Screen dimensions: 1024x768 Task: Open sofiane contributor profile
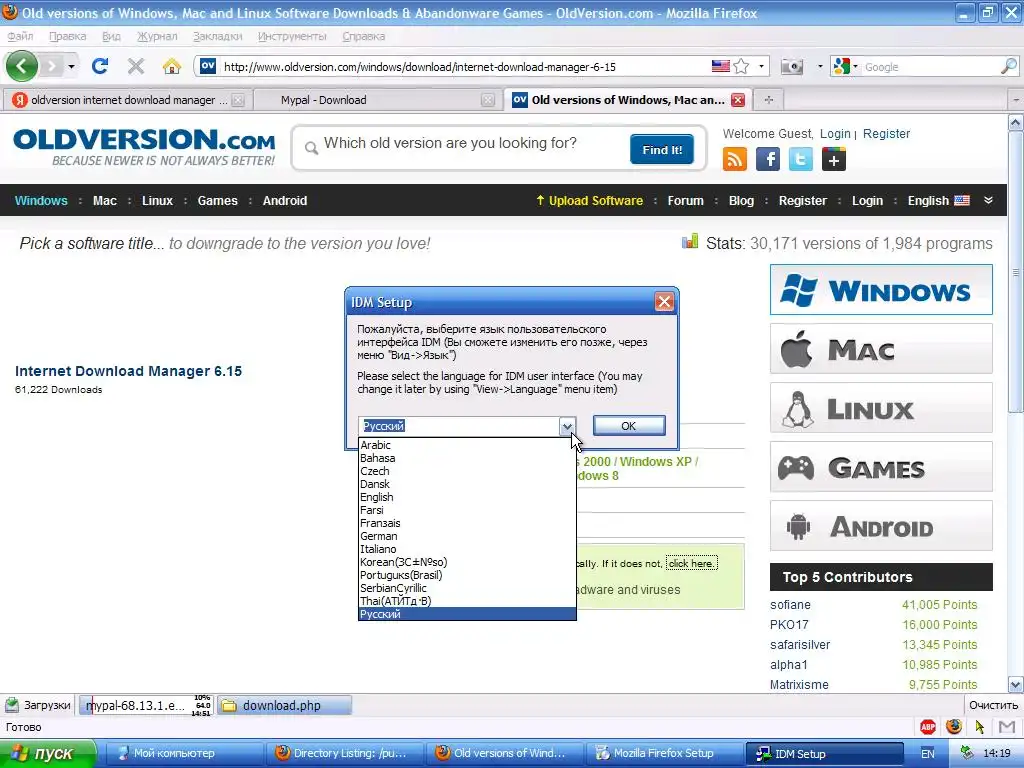[x=790, y=605]
